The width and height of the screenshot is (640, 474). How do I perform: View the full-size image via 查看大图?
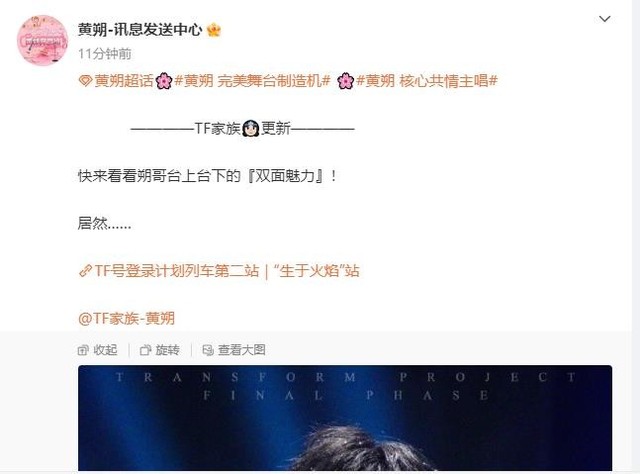(x=234, y=350)
